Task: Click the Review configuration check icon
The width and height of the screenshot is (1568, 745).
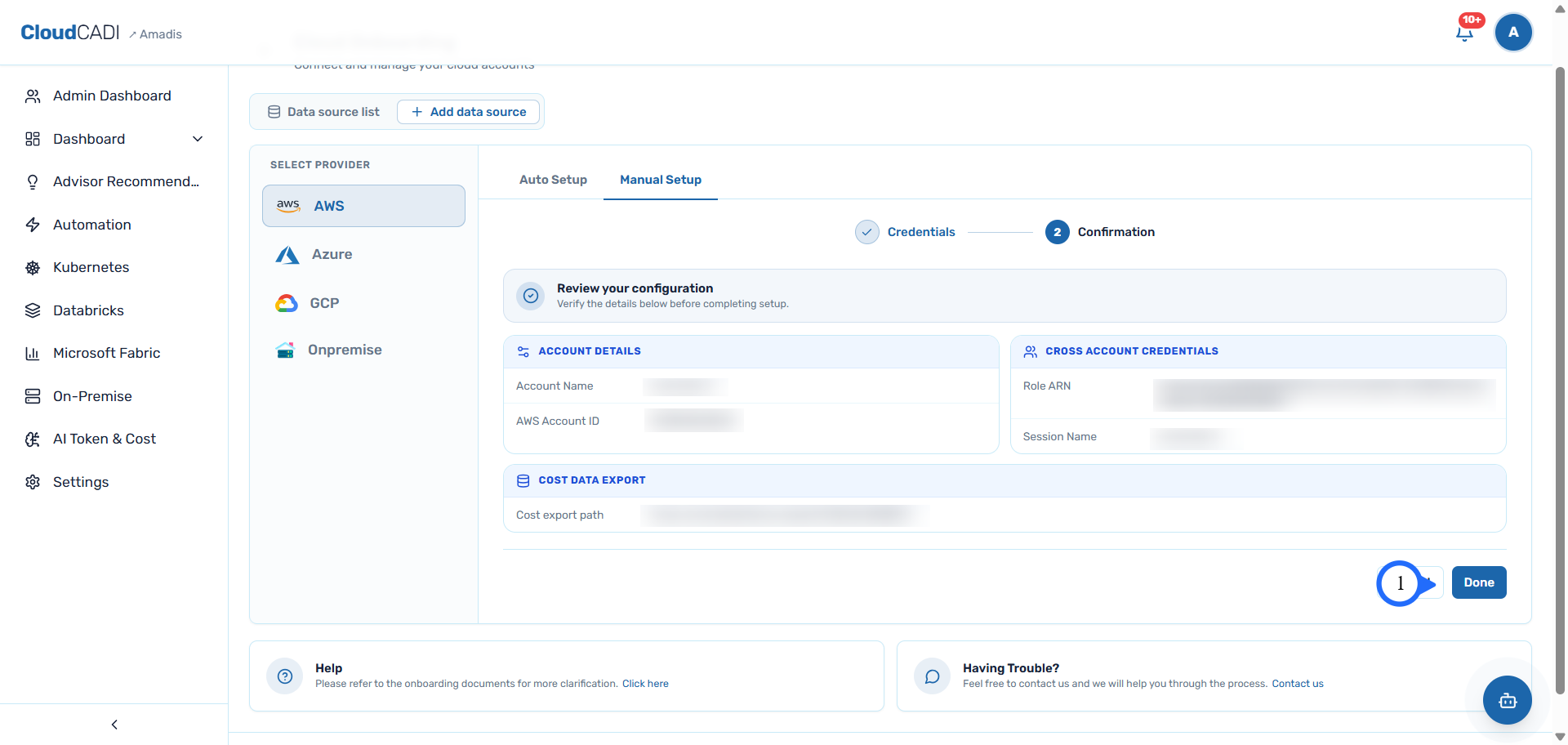Action: click(531, 296)
